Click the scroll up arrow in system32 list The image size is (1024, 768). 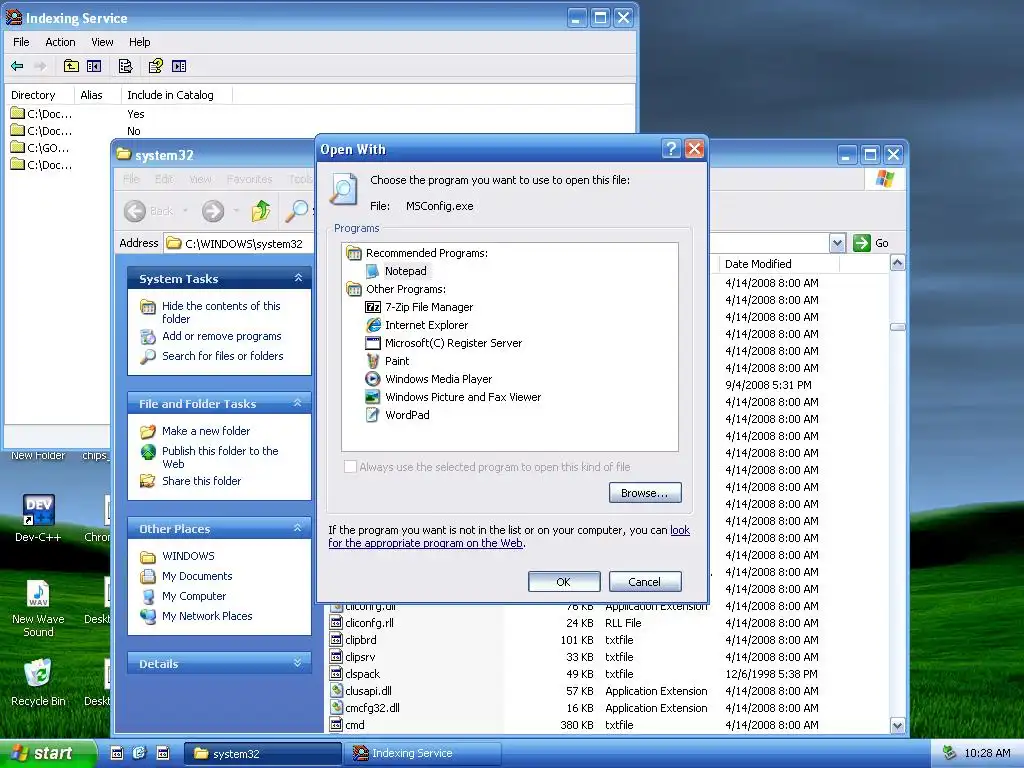897,263
